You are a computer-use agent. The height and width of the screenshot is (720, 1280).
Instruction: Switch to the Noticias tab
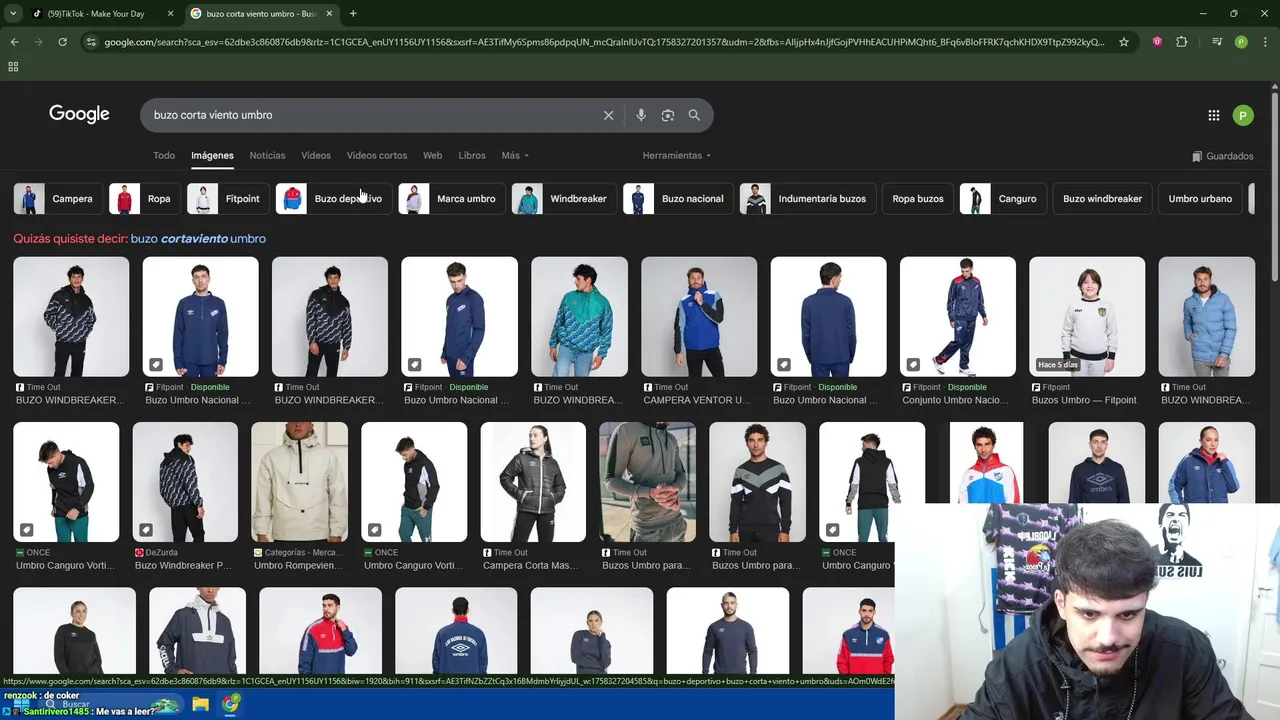pyautogui.click(x=267, y=155)
